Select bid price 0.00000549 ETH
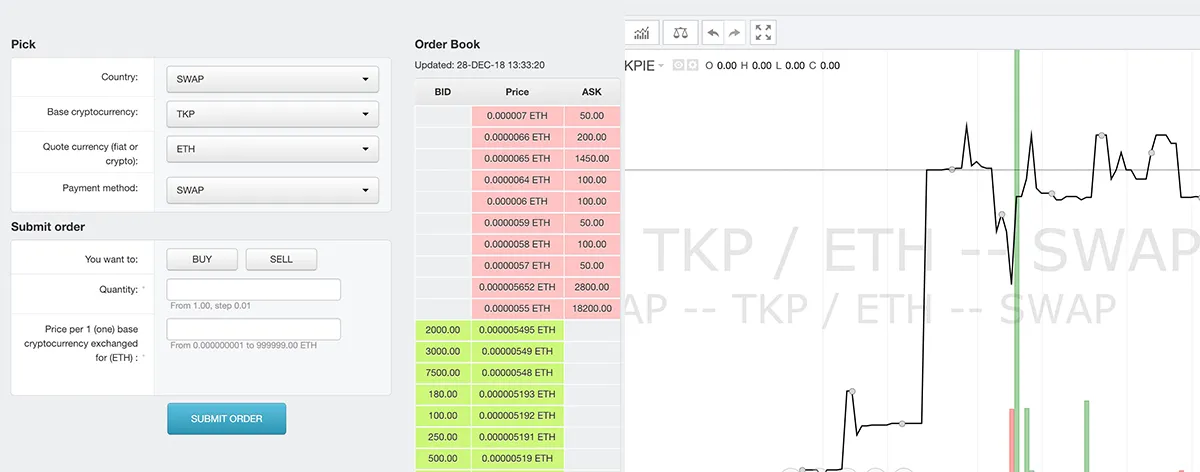The image size is (1200, 472). coord(517,351)
